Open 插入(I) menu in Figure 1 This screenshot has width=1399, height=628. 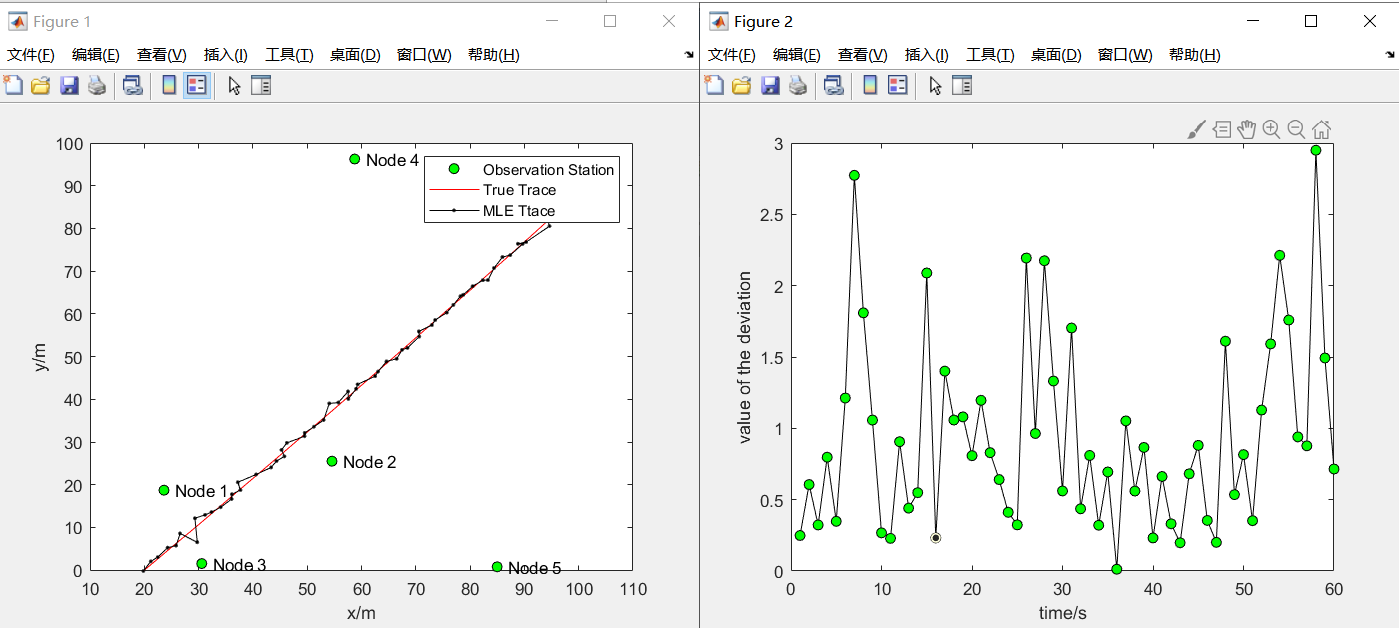[226, 55]
